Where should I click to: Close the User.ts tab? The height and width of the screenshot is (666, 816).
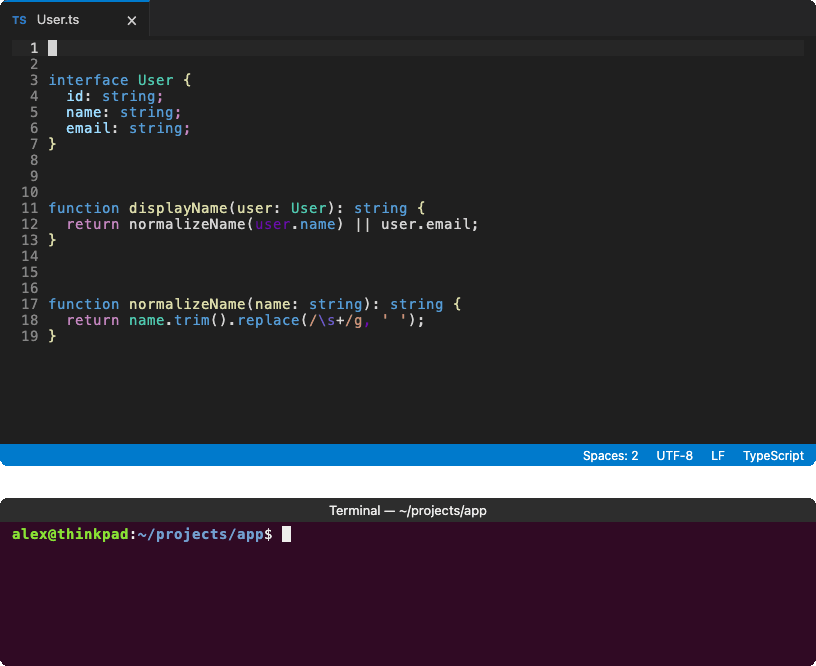(x=132, y=20)
